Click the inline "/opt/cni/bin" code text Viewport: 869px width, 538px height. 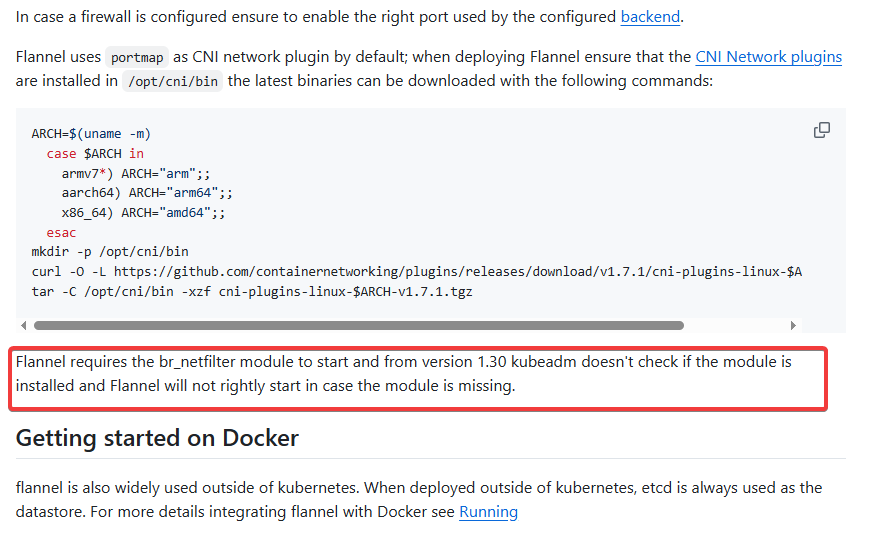(172, 82)
